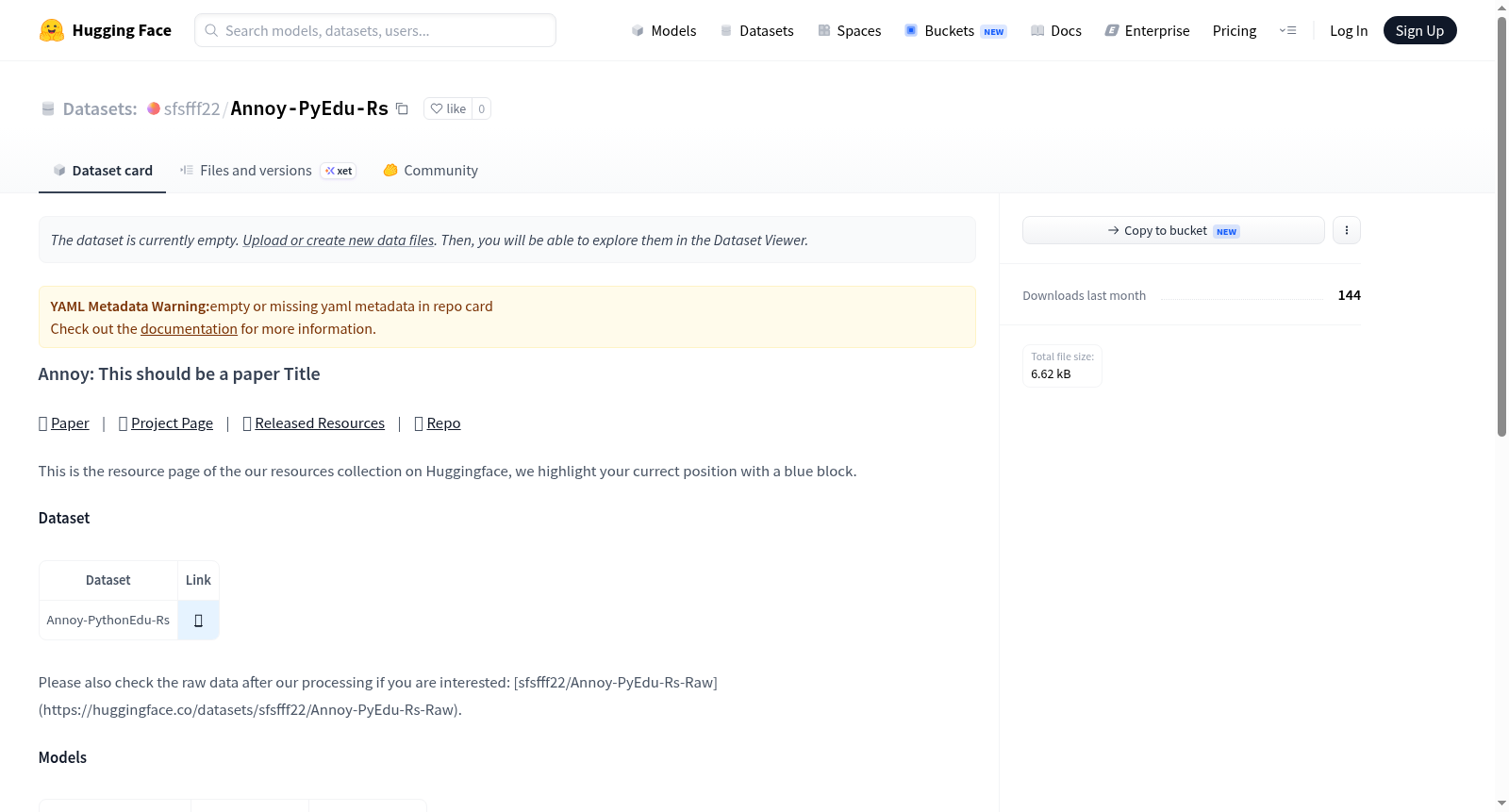Open the three-dot more options menu
This screenshot has height=812, width=1509.
tap(1347, 230)
